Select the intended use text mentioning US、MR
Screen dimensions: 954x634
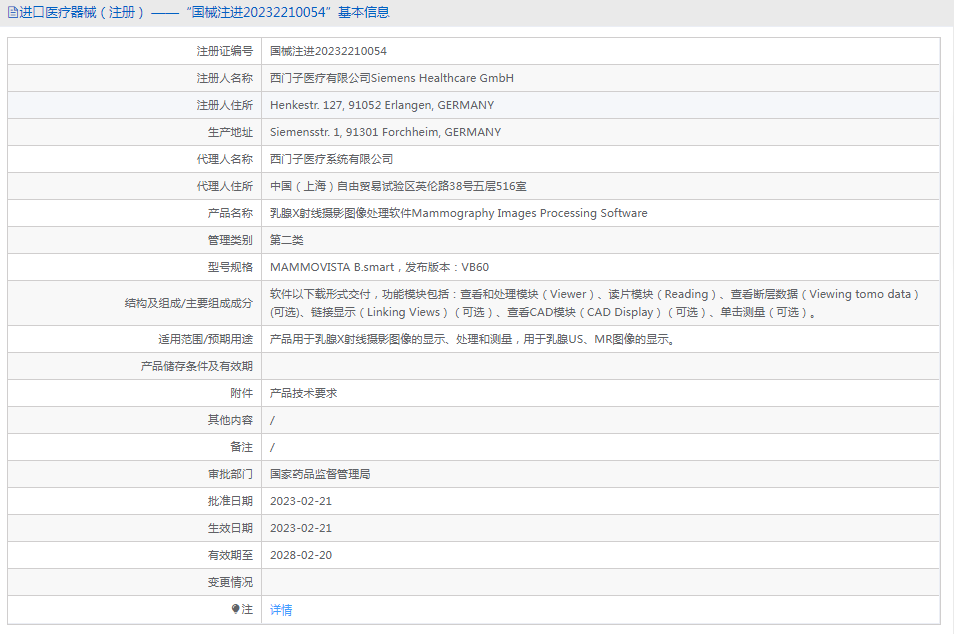pyautogui.click(x=473, y=339)
